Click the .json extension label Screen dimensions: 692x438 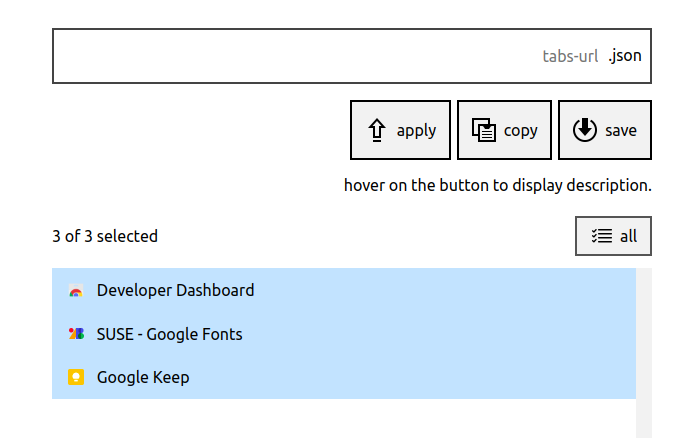coord(625,56)
